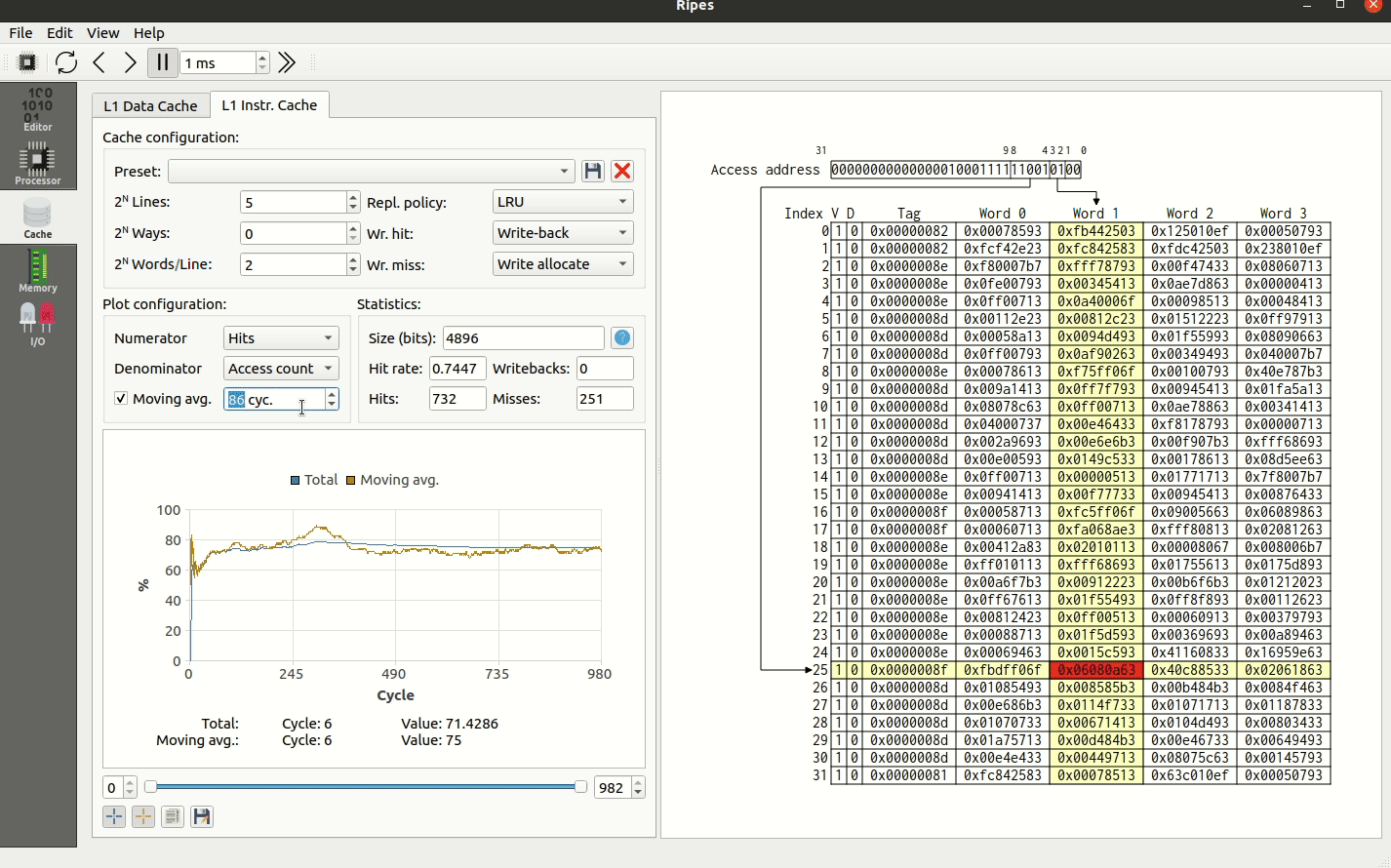Open the Repl. policy LRU dropdown
Screen dimensions: 1391x868
(x=563, y=202)
